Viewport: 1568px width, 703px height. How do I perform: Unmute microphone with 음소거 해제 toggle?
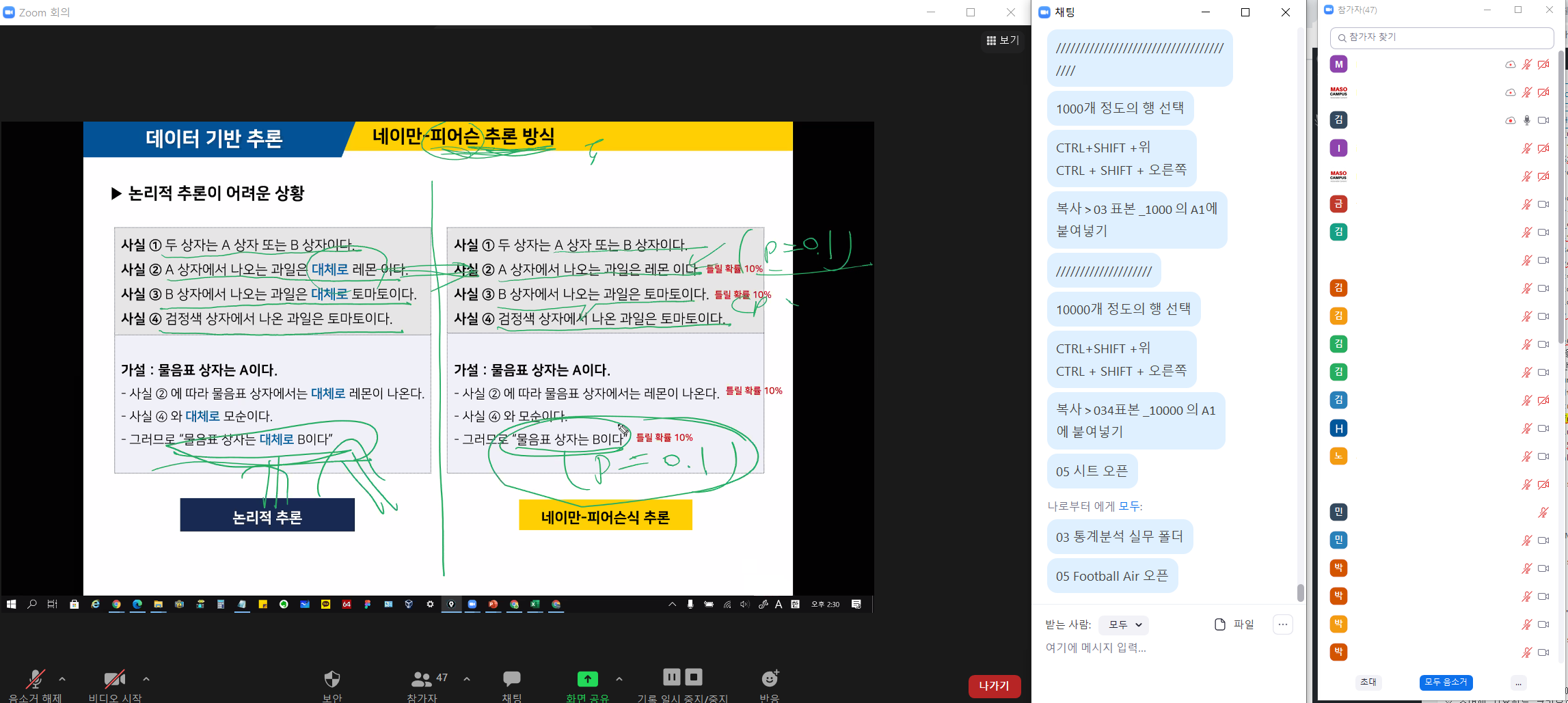click(x=35, y=679)
